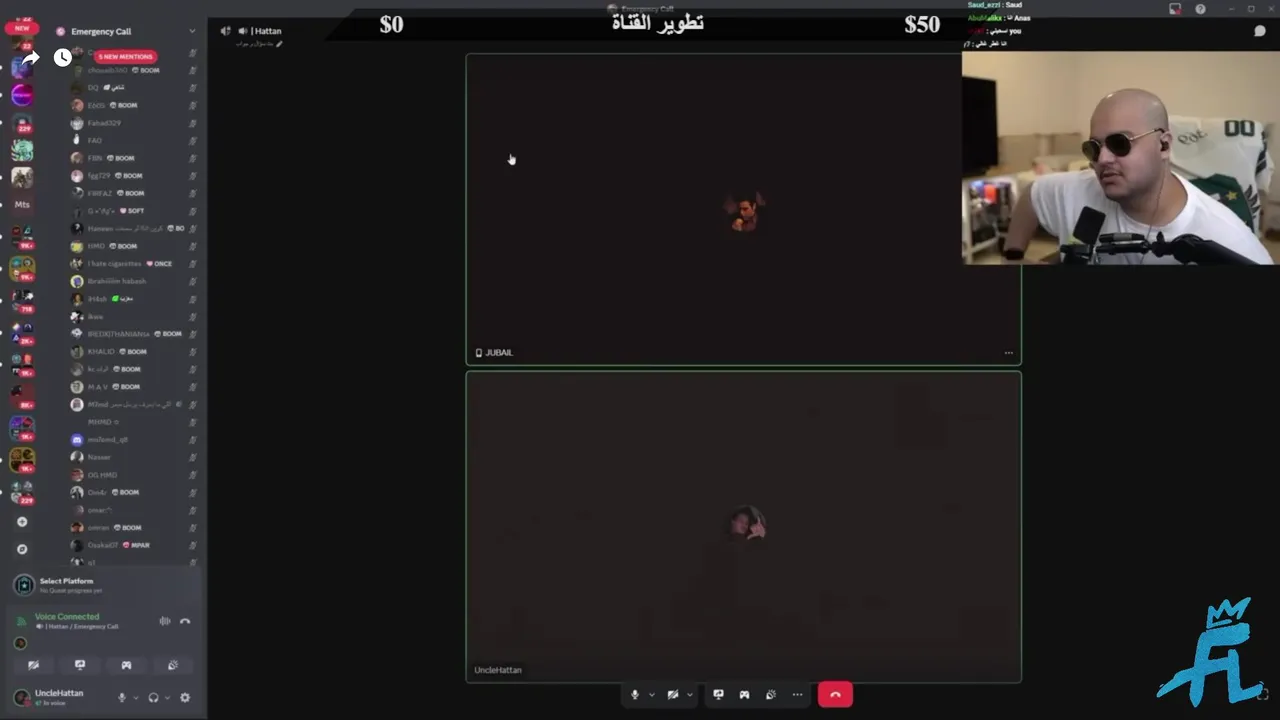Viewport: 1280px width, 720px height.
Task: Mute the microphone in the user panel
Action: [x=122, y=698]
